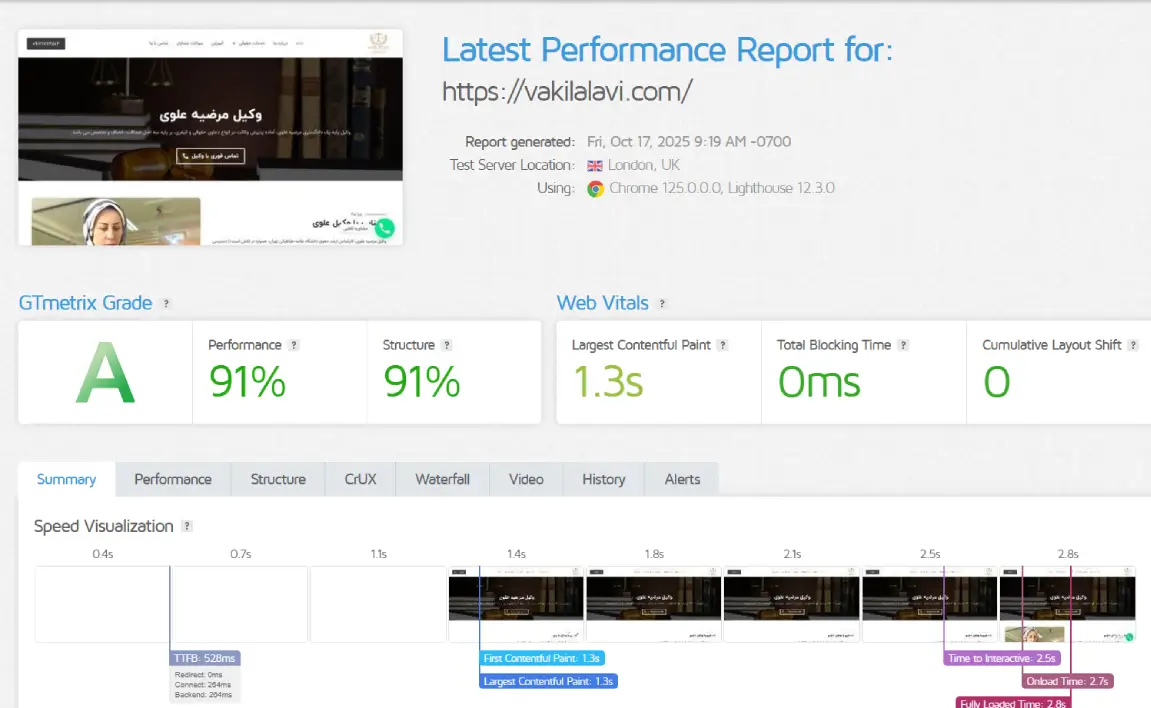Click help icon next to Web Vitals
This screenshot has width=1151, height=708.
pyautogui.click(x=662, y=304)
